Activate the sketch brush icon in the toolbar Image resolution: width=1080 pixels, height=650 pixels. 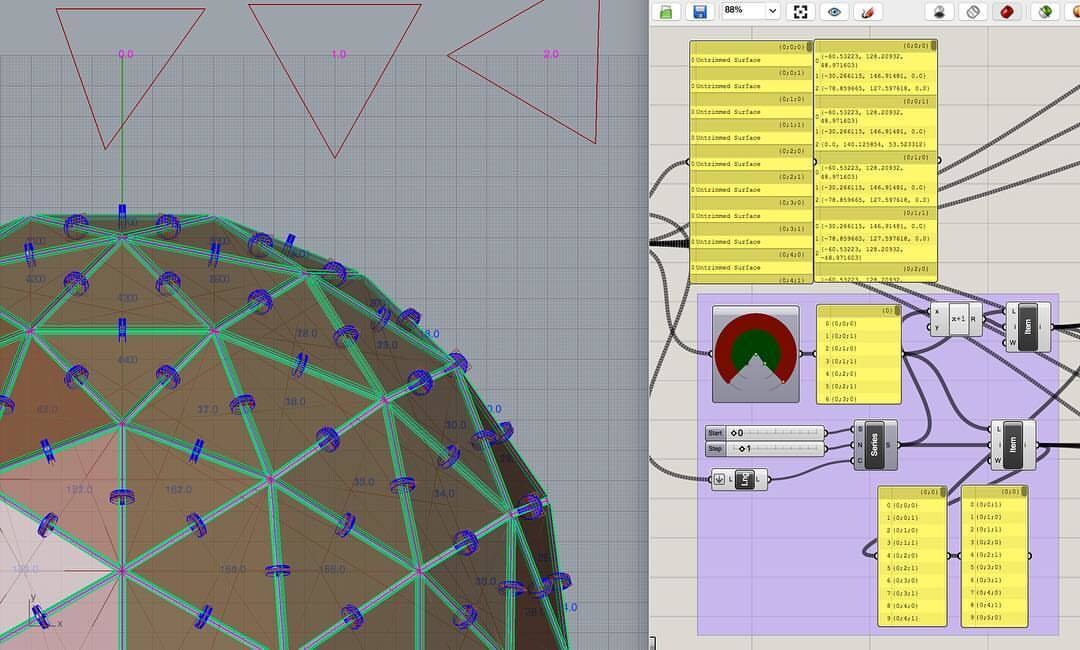point(868,12)
